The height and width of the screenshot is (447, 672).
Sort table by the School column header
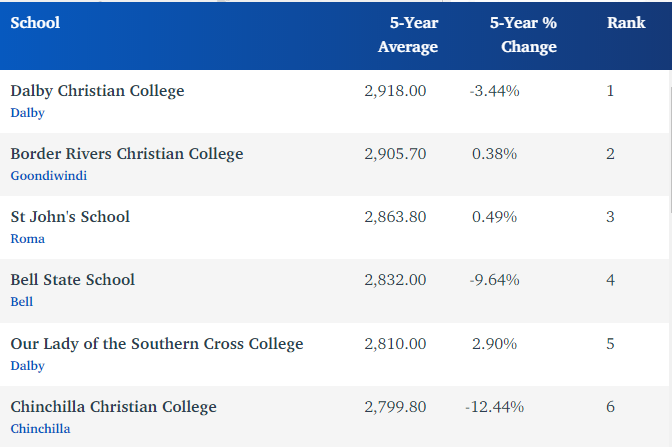pos(35,23)
